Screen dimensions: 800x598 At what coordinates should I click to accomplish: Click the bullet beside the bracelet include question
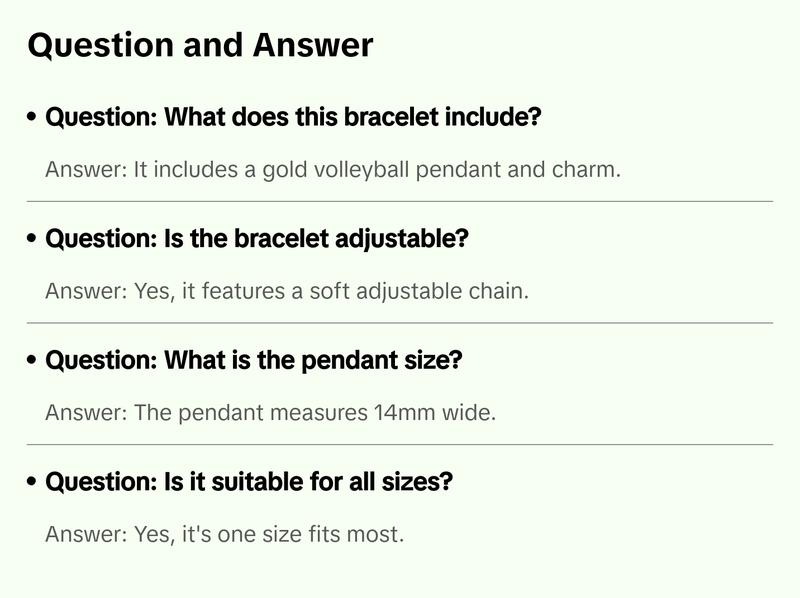tap(33, 118)
